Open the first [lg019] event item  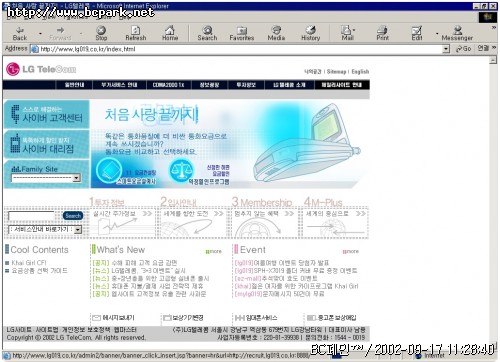[282, 263]
